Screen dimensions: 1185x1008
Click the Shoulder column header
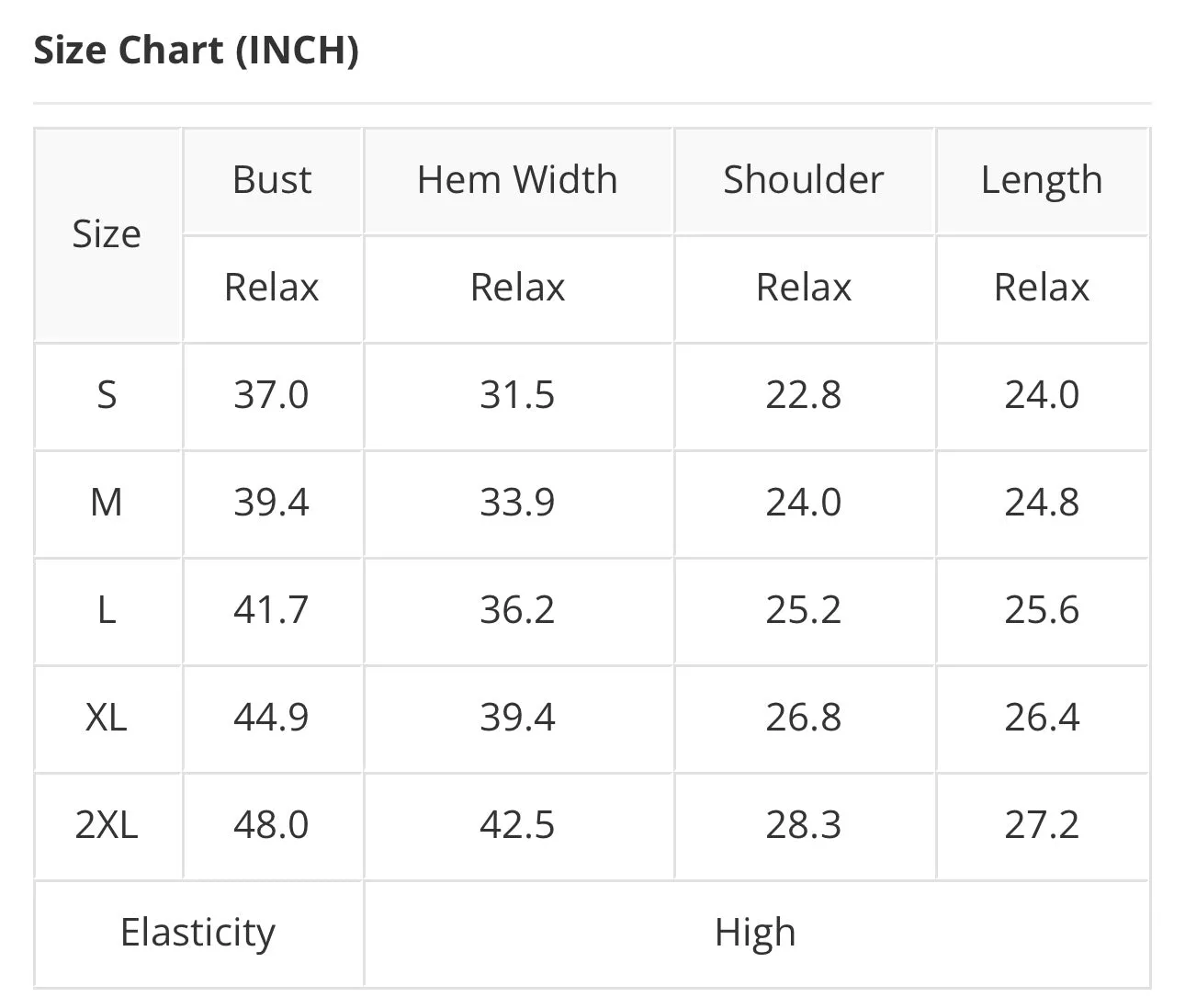click(803, 179)
